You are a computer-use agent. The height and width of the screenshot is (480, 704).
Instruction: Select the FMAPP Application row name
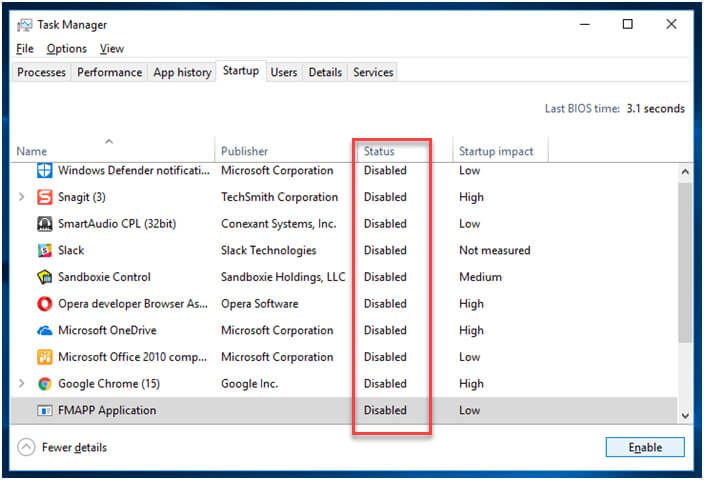(107, 410)
